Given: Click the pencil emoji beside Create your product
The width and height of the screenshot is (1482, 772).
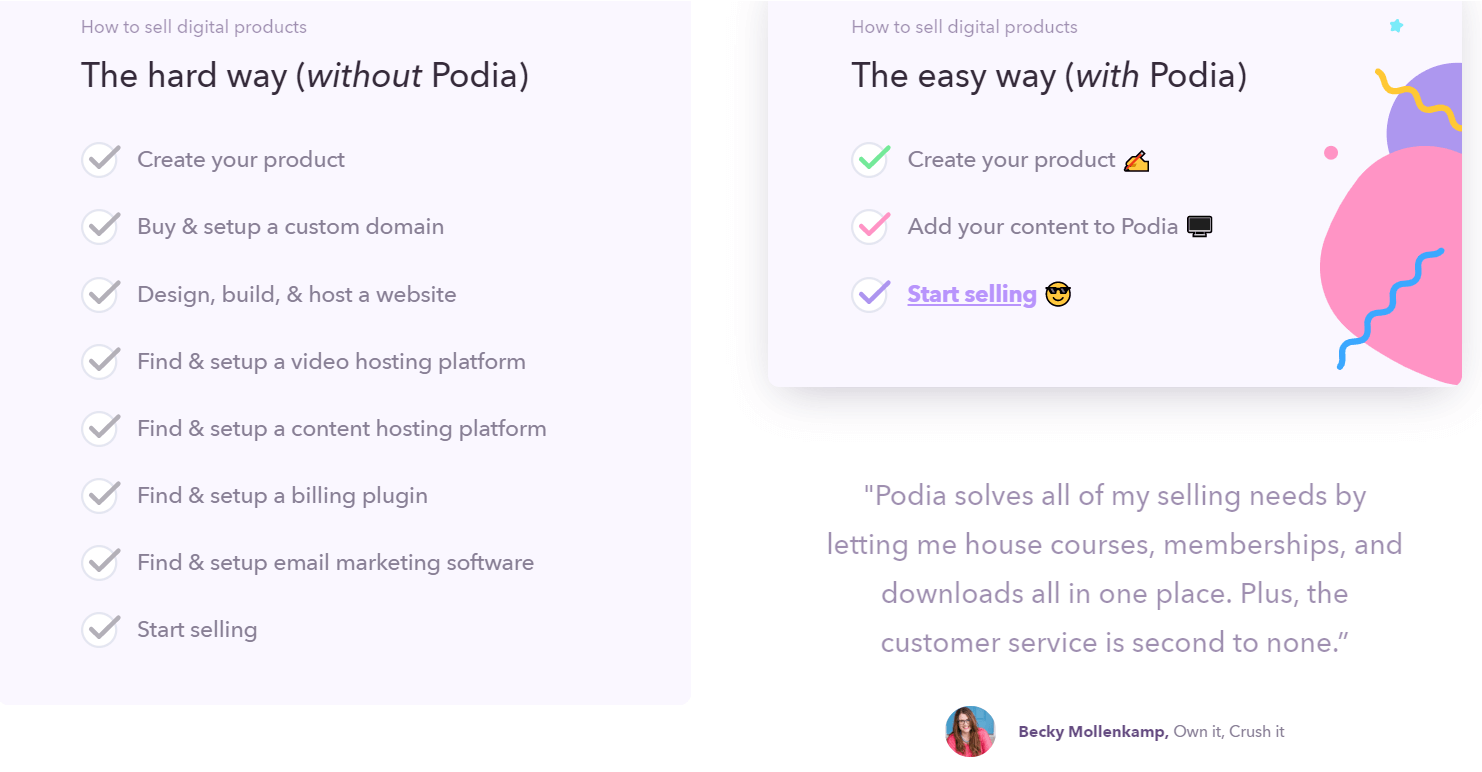Looking at the screenshot, I should coord(1136,160).
